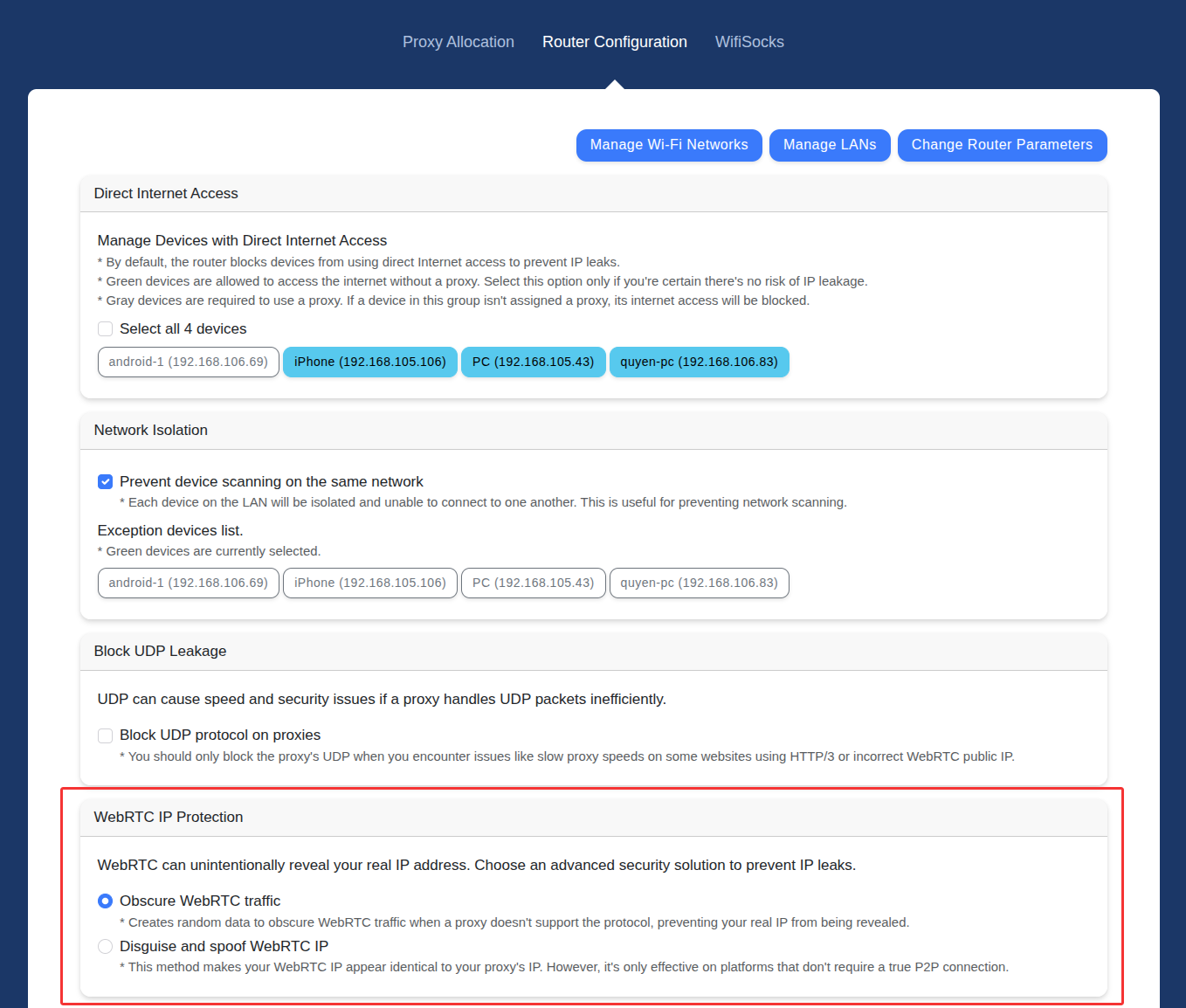Add quyen-pc to isolation exception list
Screen dimensions: 1186x1008
pos(699,583)
